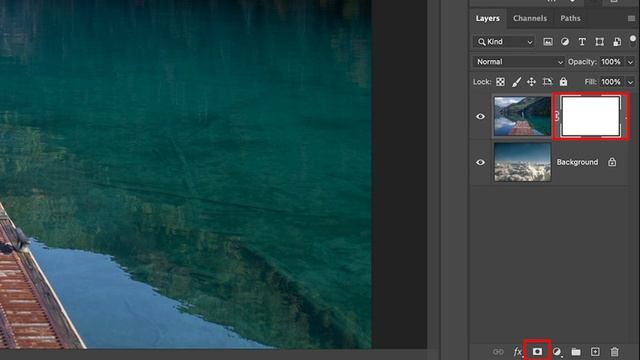Open the Normal blend mode dropdown
This screenshot has height=360, width=640.
tap(519, 62)
